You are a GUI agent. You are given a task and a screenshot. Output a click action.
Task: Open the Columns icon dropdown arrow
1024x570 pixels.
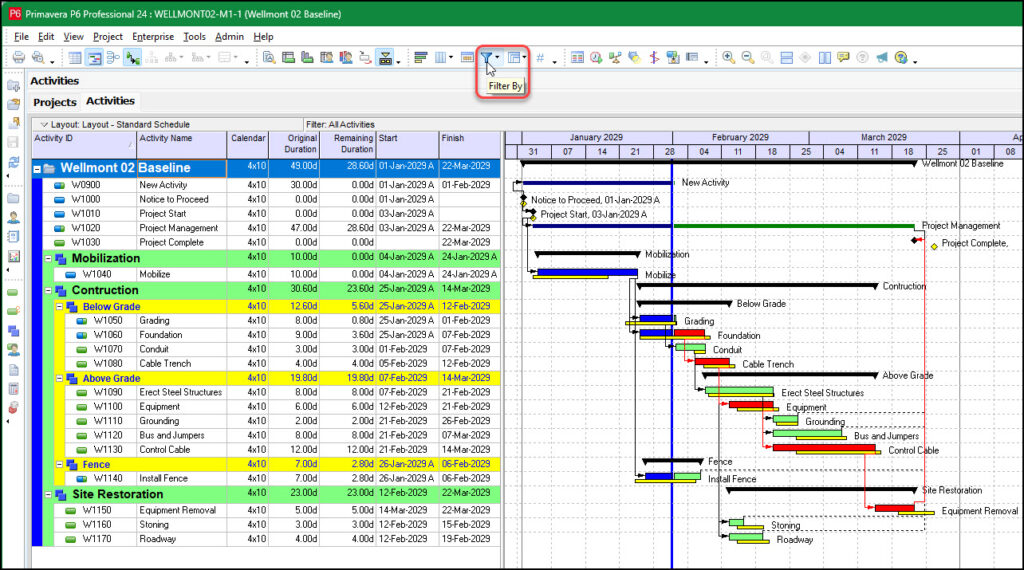click(x=451, y=58)
